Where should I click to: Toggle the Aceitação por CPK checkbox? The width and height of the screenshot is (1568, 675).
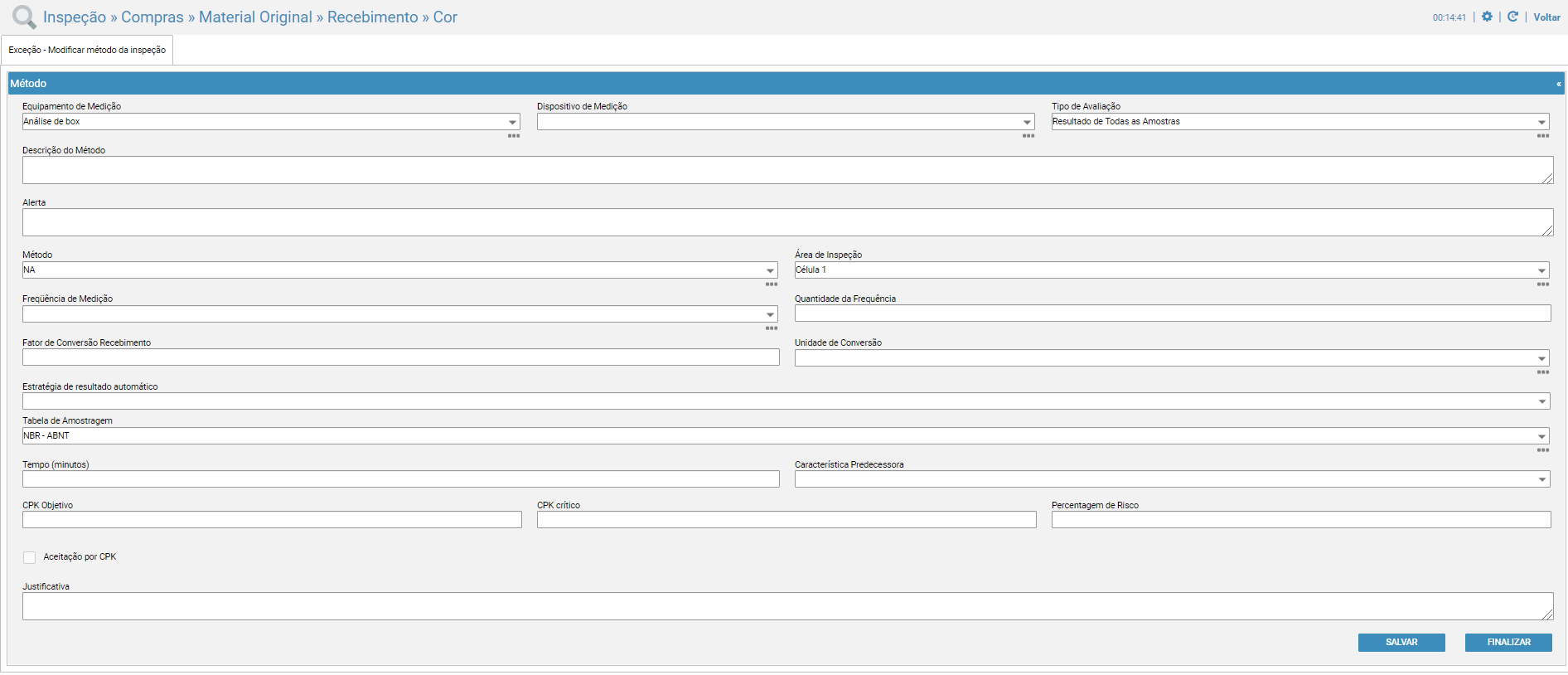tap(30, 557)
